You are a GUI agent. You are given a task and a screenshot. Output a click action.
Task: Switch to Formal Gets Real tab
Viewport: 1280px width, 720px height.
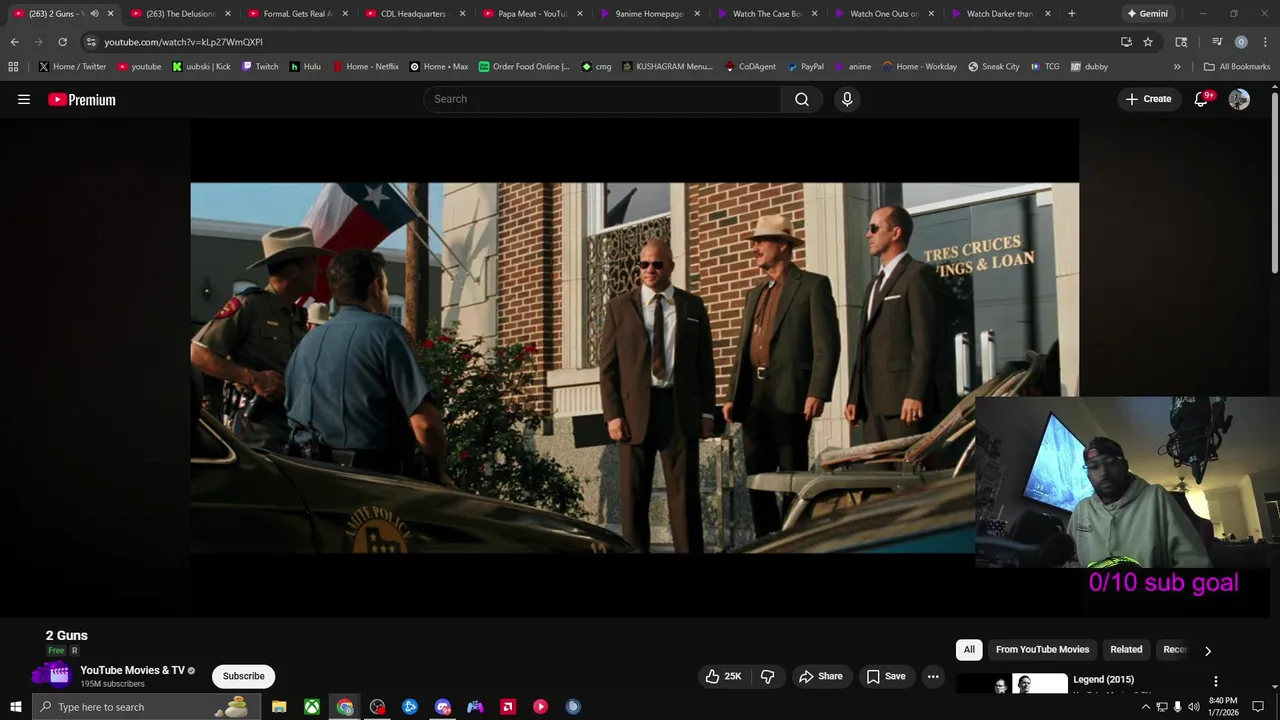(x=297, y=14)
